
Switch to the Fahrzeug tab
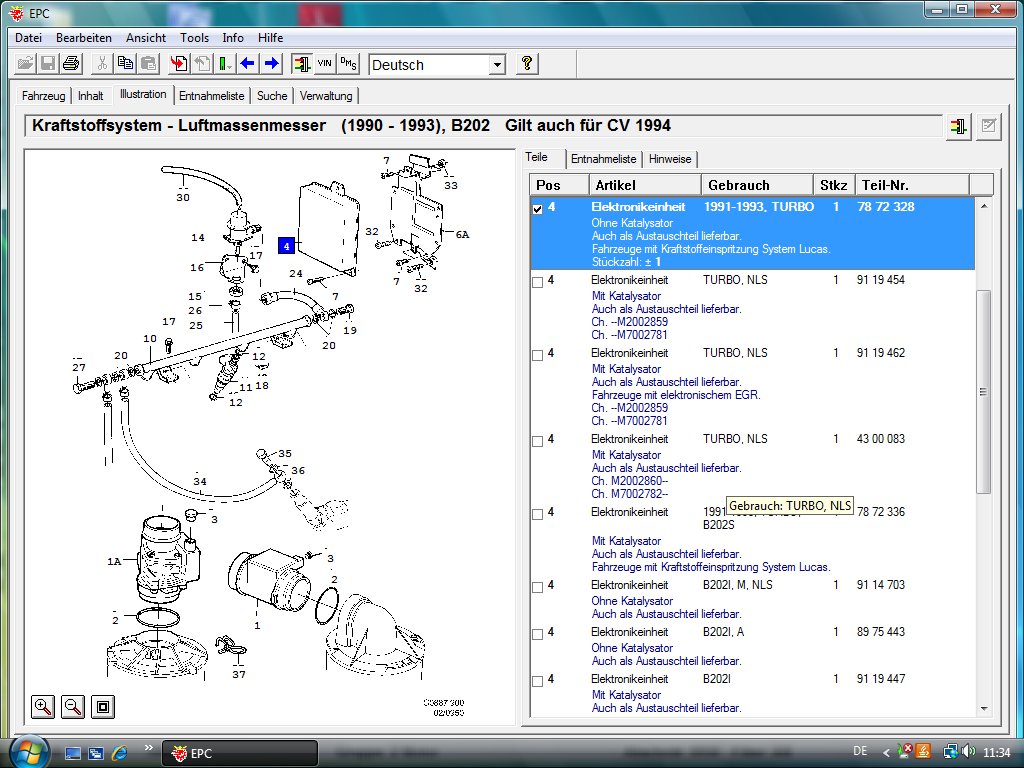[43, 96]
